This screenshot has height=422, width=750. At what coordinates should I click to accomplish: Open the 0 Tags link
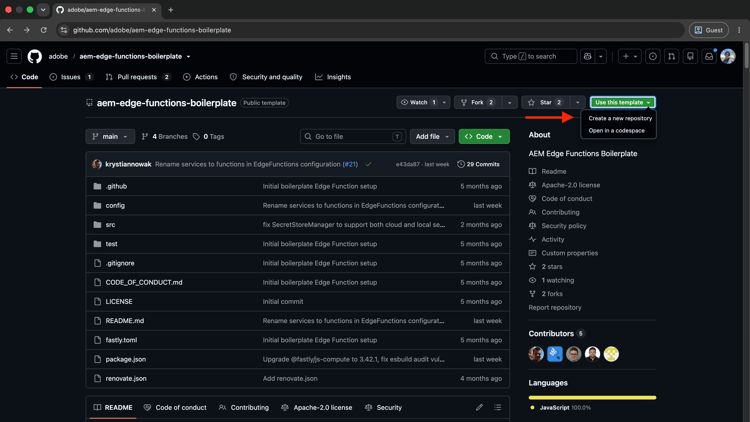pyautogui.click(x=209, y=136)
